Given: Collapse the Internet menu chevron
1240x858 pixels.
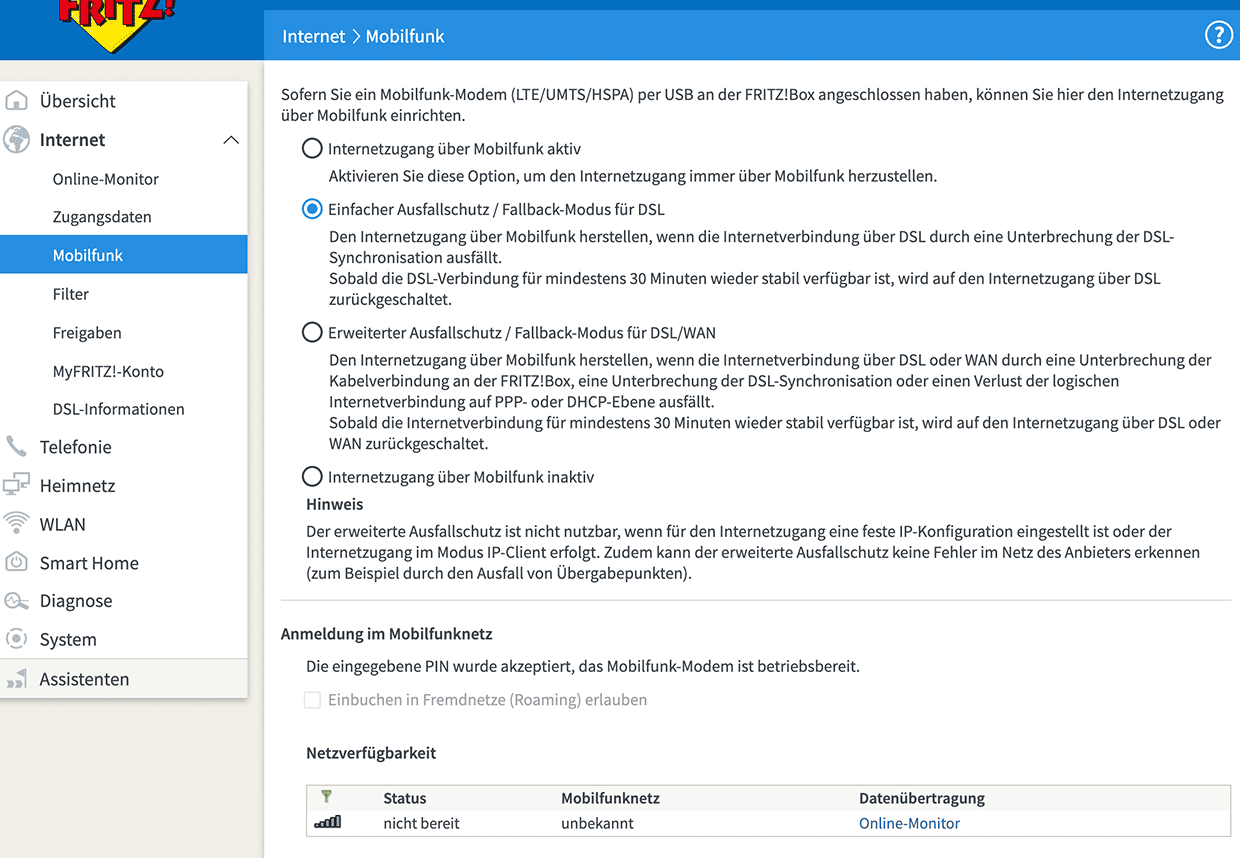Looking at the screenshot, I should point(231,140).
